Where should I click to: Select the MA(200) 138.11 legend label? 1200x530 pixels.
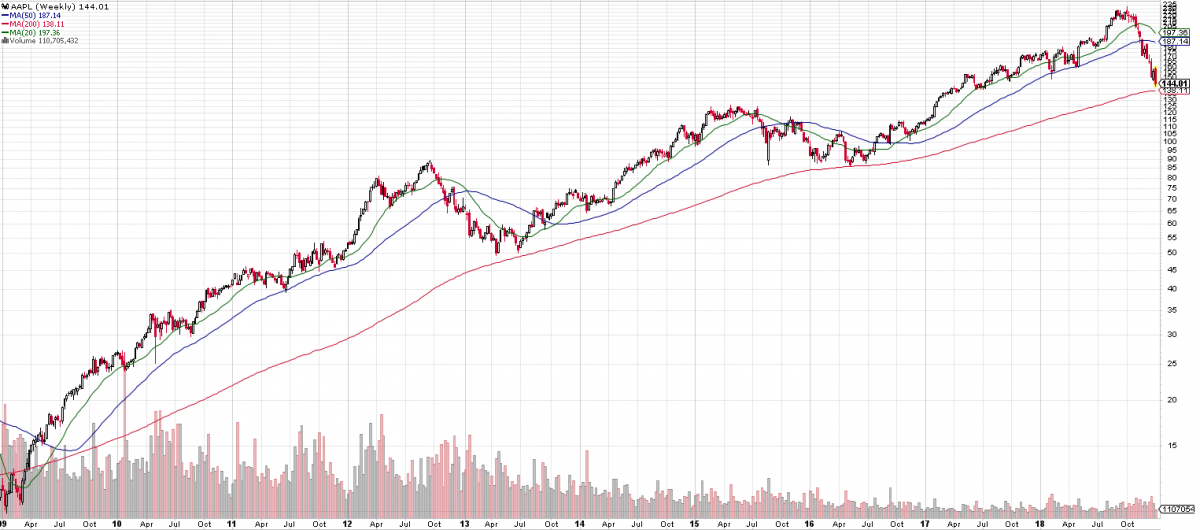point(35,24)
